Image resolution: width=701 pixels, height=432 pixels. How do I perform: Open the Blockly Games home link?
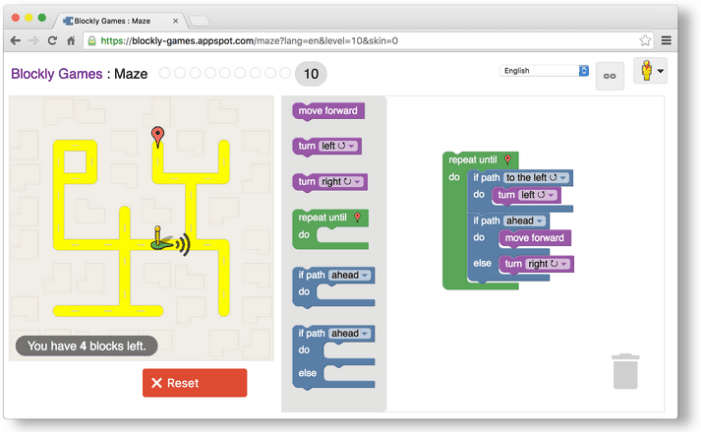(x=56, y=74)
